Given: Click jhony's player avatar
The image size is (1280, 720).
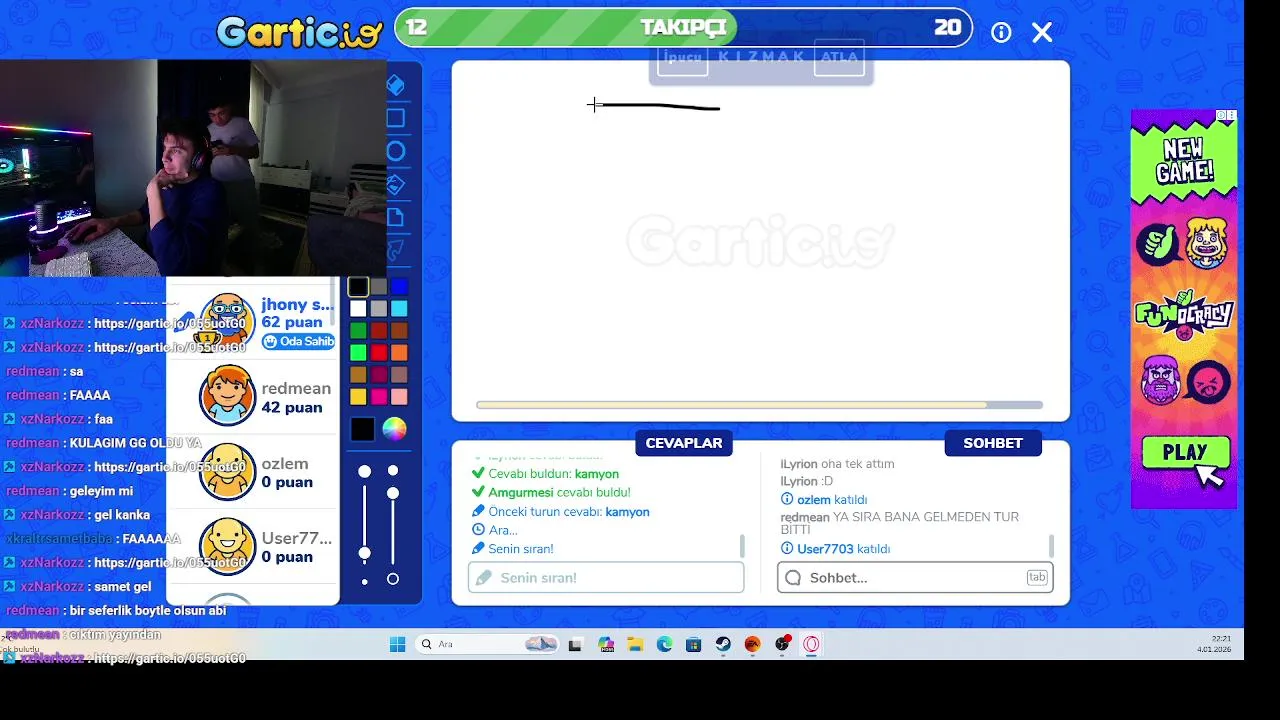Looking at the screenshot, I should pyautogui.click(x=227, y=322).
